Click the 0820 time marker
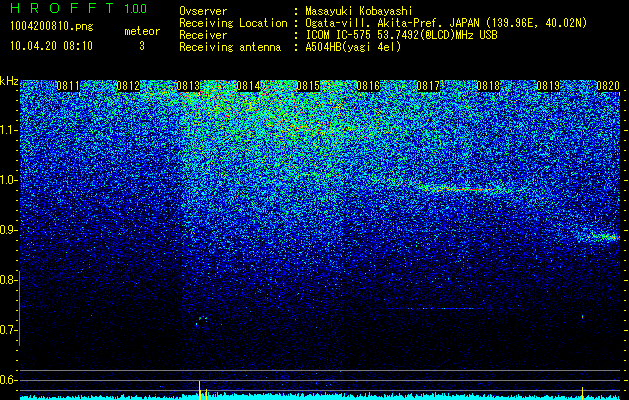 point(608,86)
